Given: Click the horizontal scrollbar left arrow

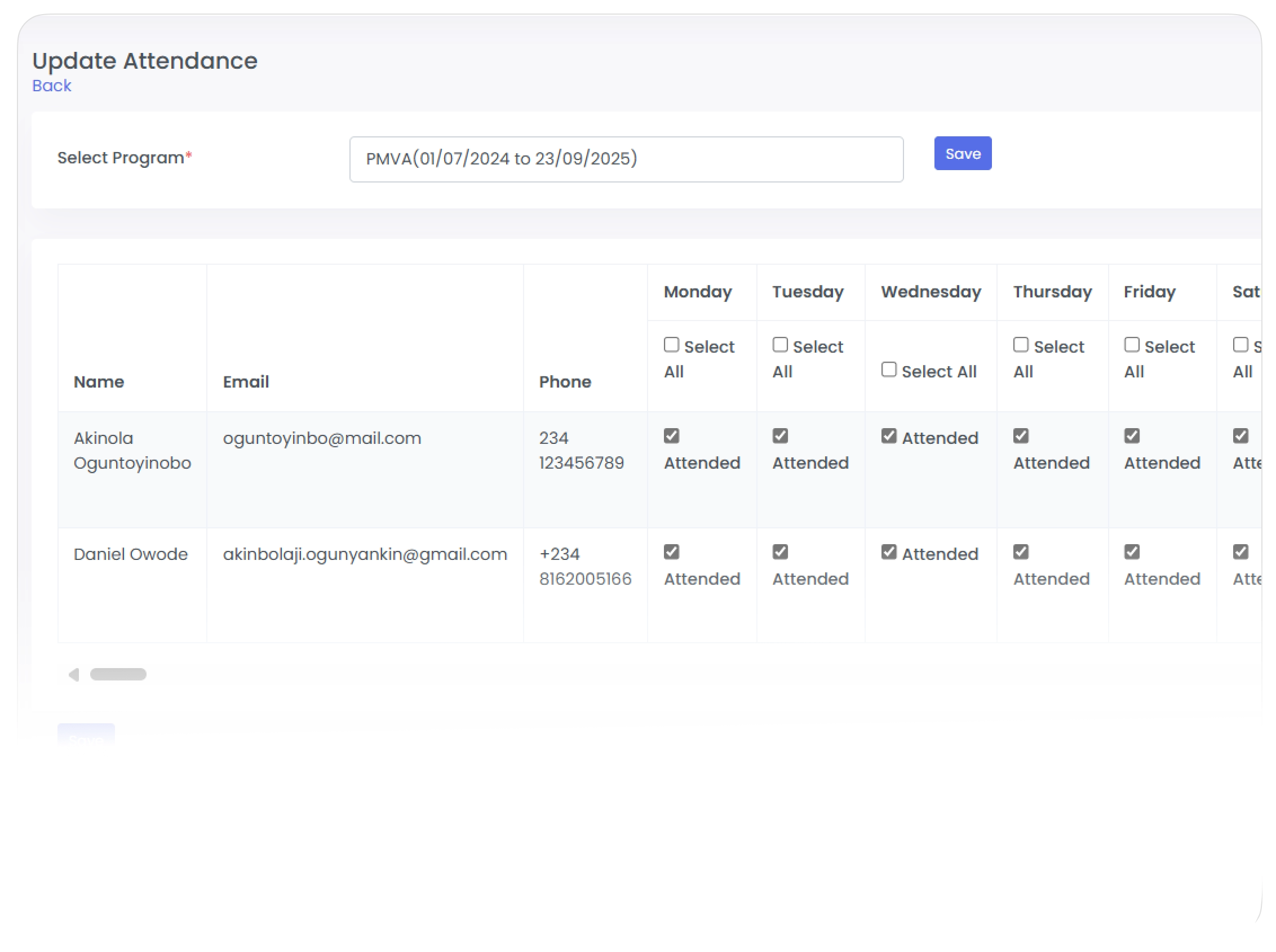Looking at the screenshot, I should 73,674.
